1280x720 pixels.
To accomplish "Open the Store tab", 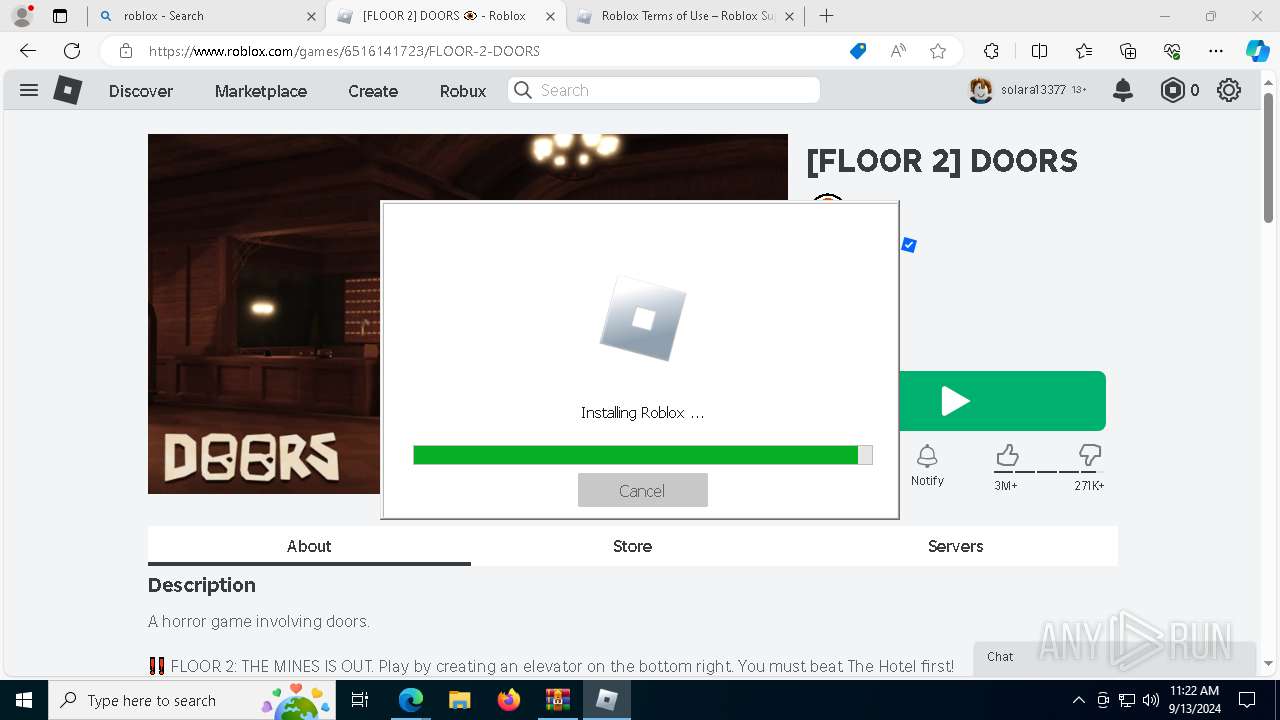I will 632,546.
